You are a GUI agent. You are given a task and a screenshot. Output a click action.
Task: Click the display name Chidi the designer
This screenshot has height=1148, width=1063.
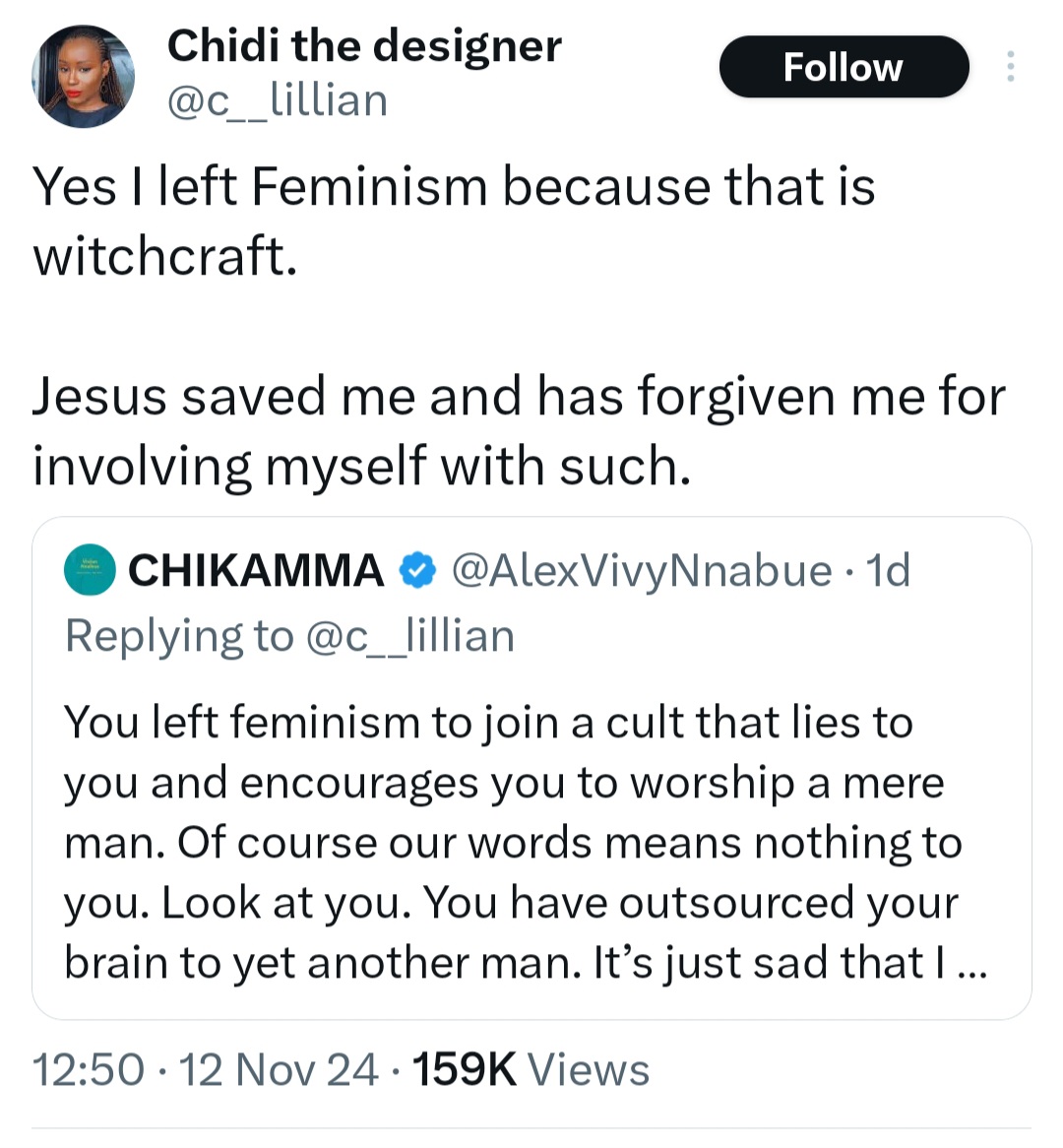(364, 45)
